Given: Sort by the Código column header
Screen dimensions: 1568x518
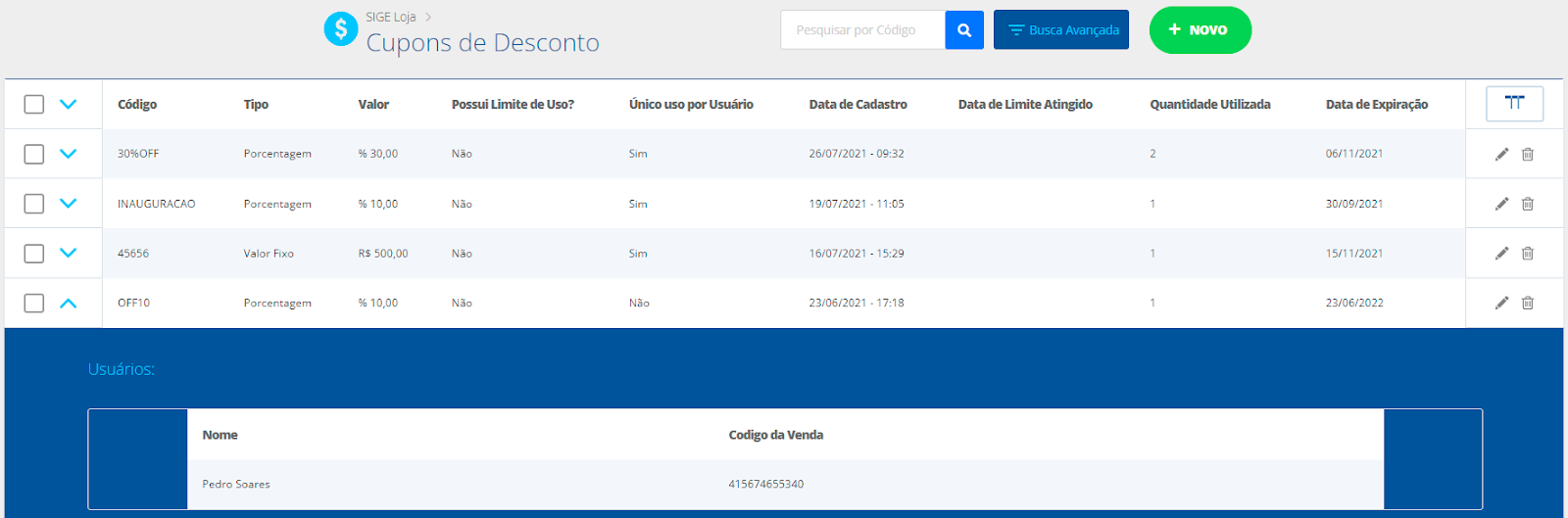Looking at the screenshot, I should (137, 104).
